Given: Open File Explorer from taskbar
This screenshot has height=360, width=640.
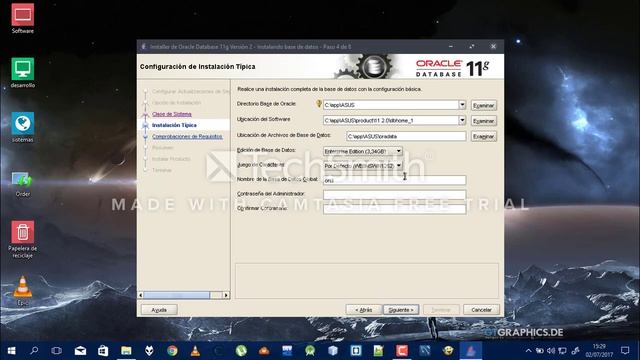Looking at the screenshot, I should tap(126, 351).
